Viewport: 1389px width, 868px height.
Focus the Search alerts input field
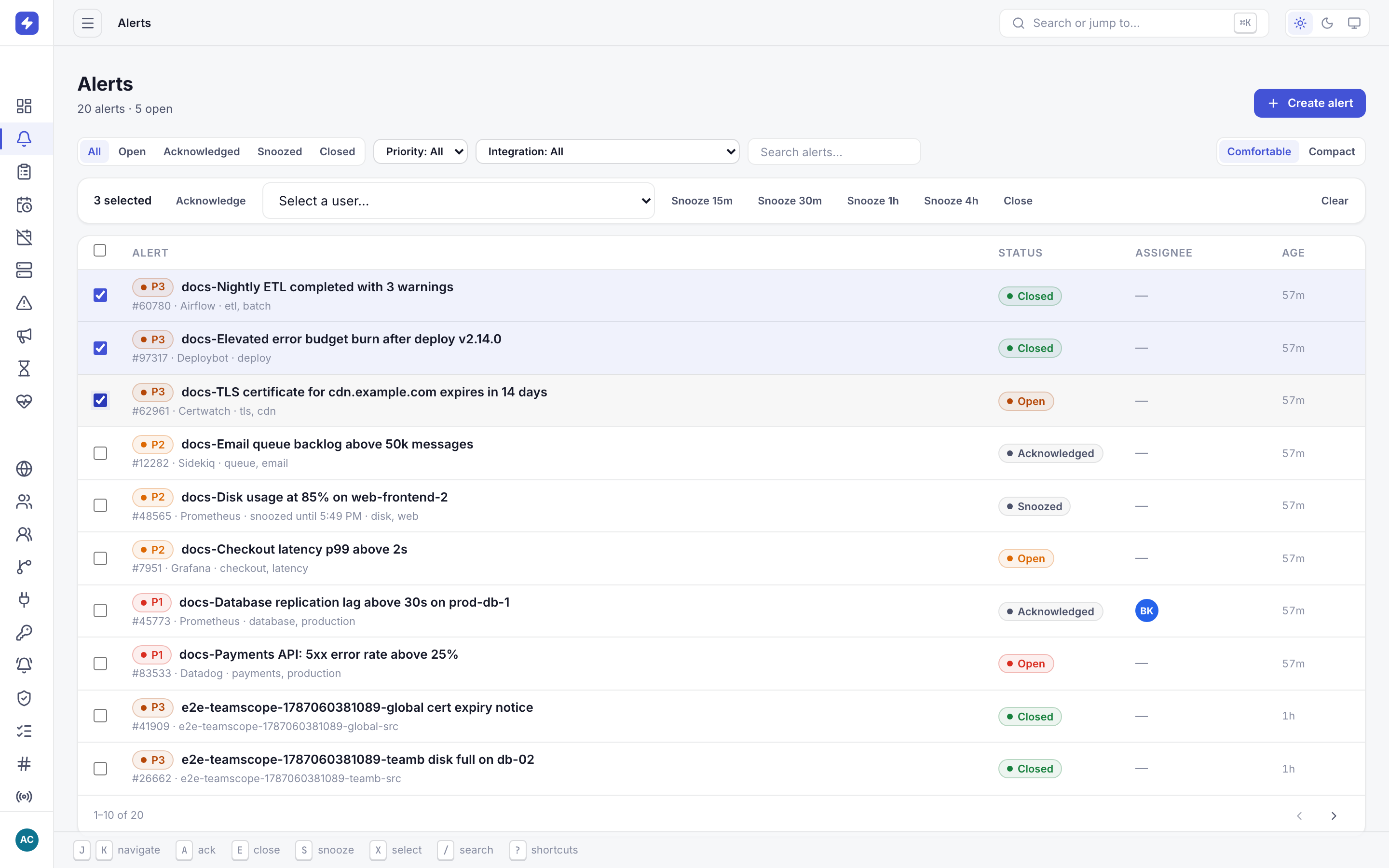point(834,151)
